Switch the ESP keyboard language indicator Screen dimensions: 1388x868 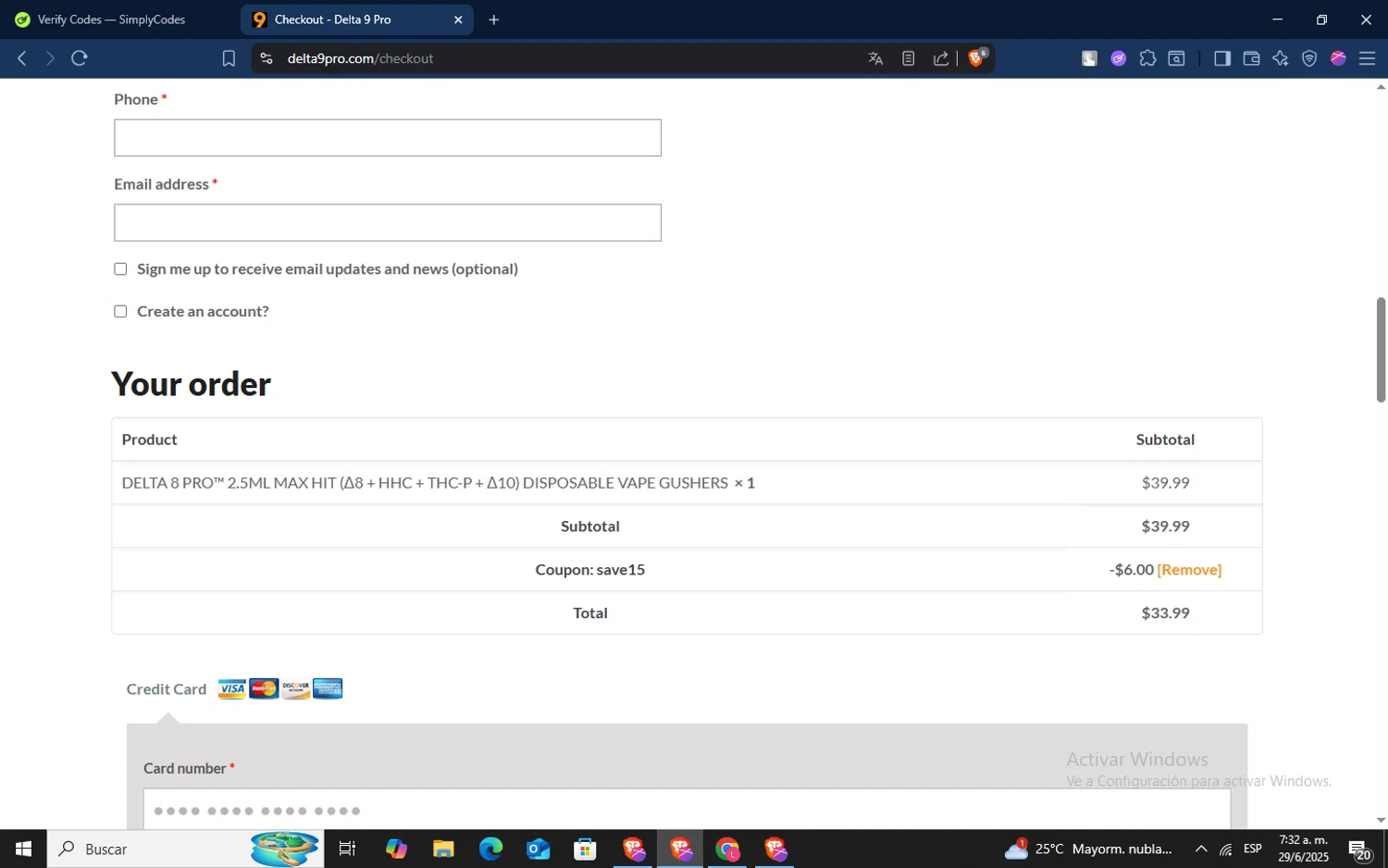point(1253,849)
